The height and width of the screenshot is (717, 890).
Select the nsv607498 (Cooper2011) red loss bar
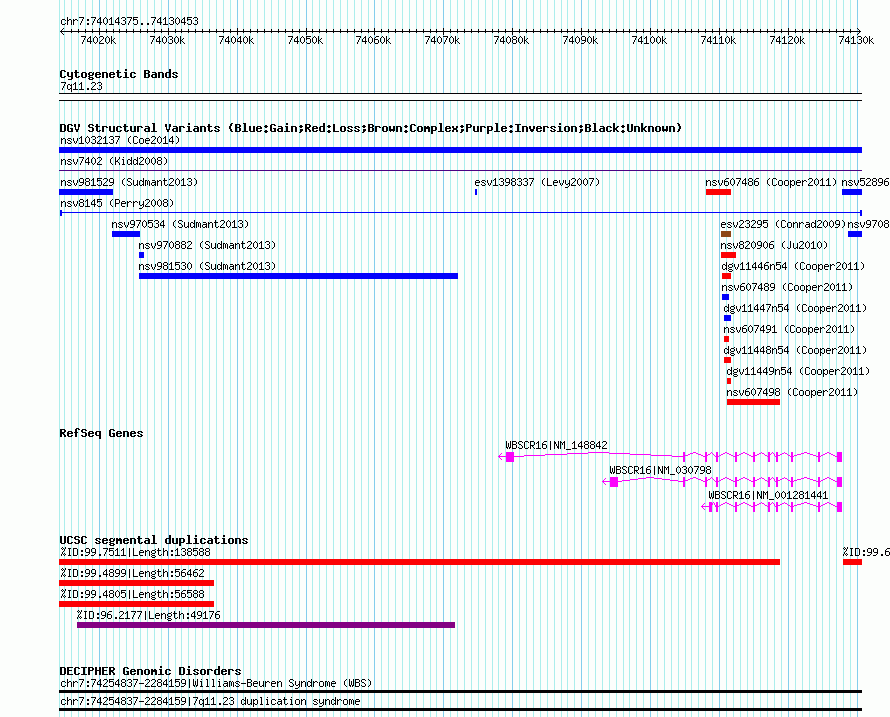tap(753, 402)
